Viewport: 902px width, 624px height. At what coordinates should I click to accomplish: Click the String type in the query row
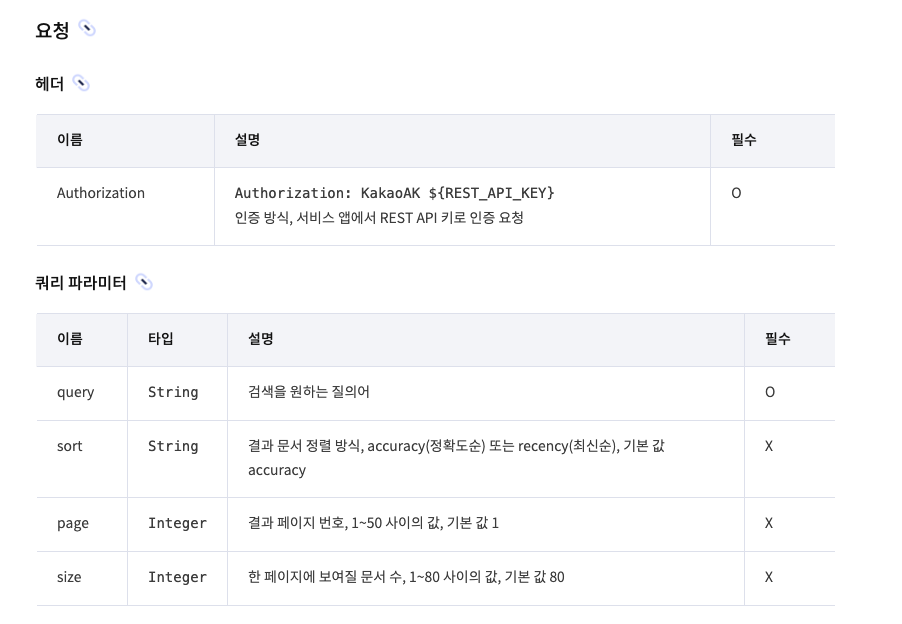pos(173,392)
